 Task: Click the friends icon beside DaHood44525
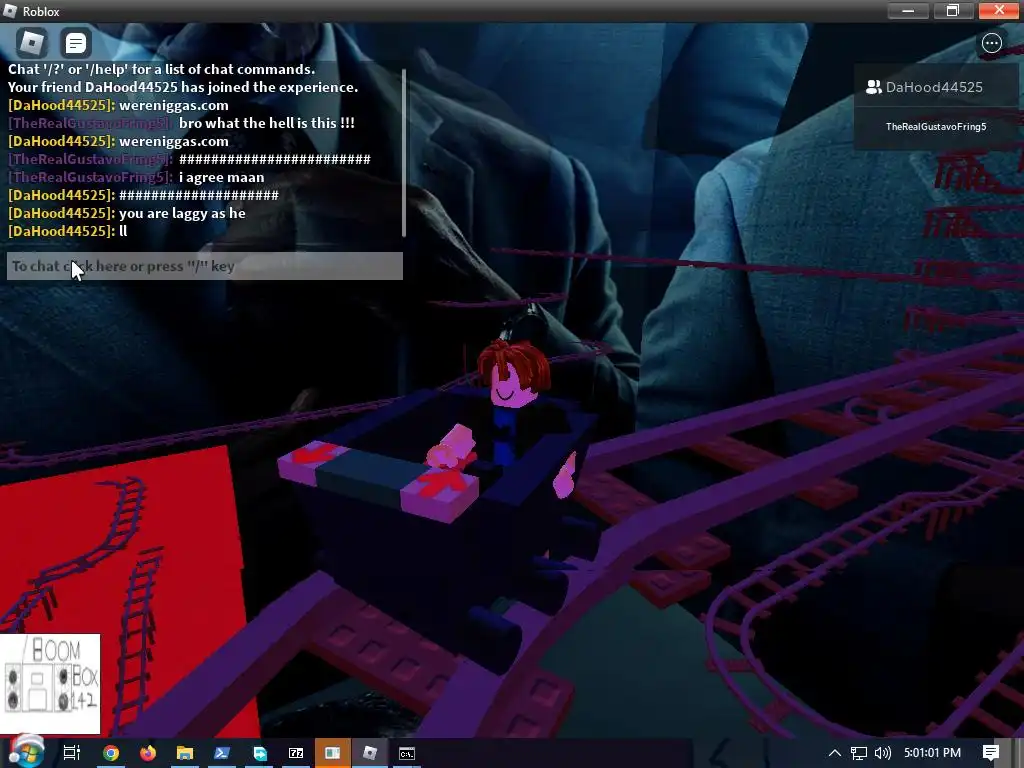coord(873,87)
